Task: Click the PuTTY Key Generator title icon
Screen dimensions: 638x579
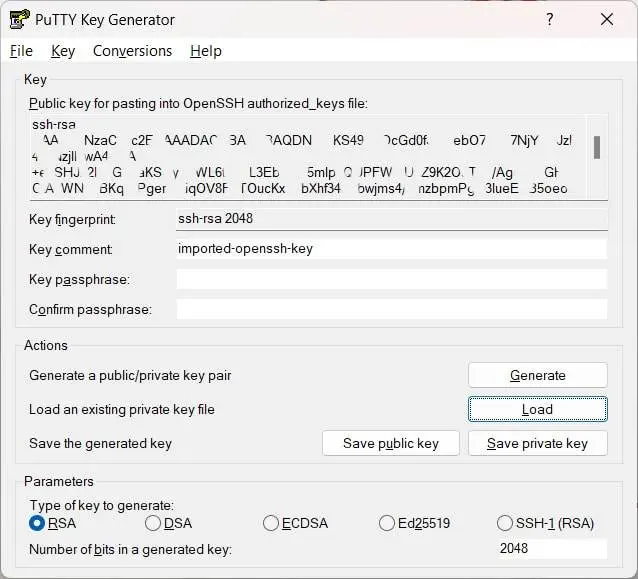Action: [19, 19]
